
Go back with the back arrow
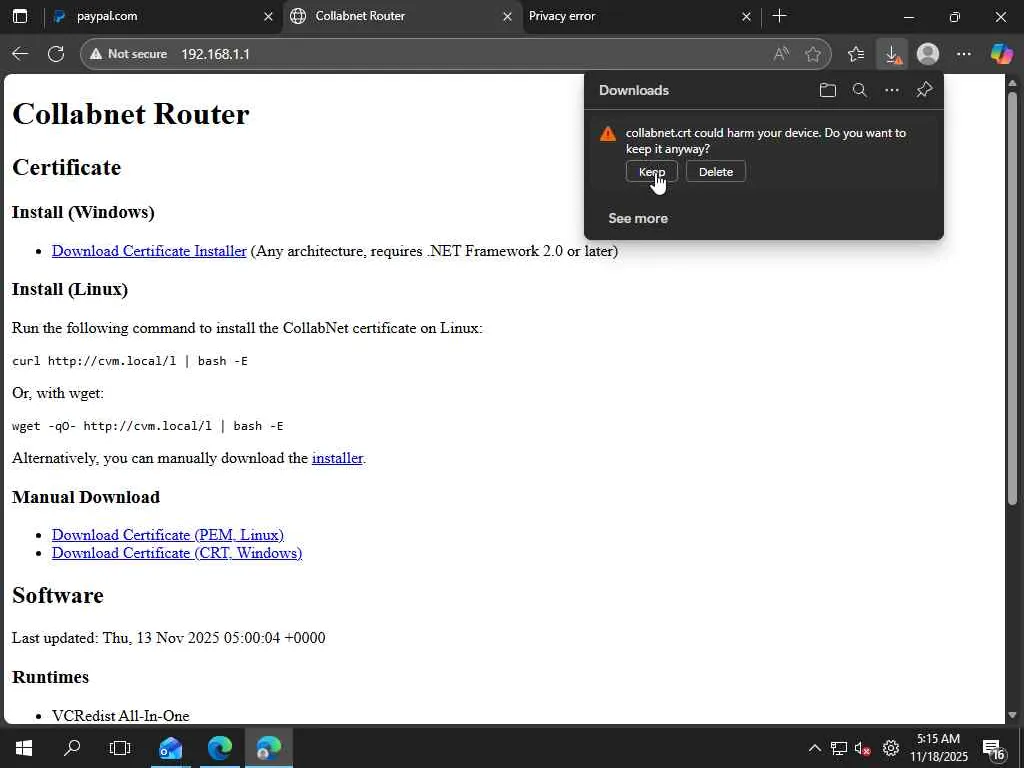click(x=20, y=54)
